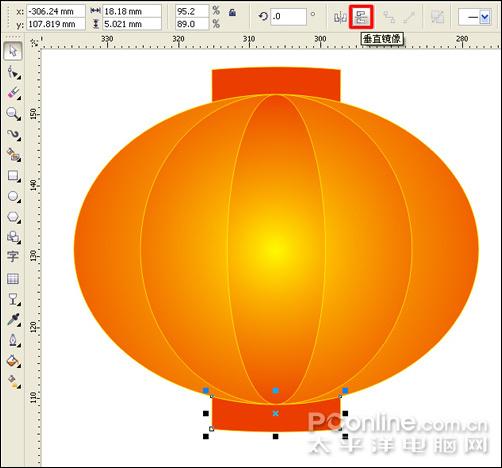The height and width of the screenshot is (468, 502).
Task: Activate the Zoom magnifier tool
Action: pos(13,114)
